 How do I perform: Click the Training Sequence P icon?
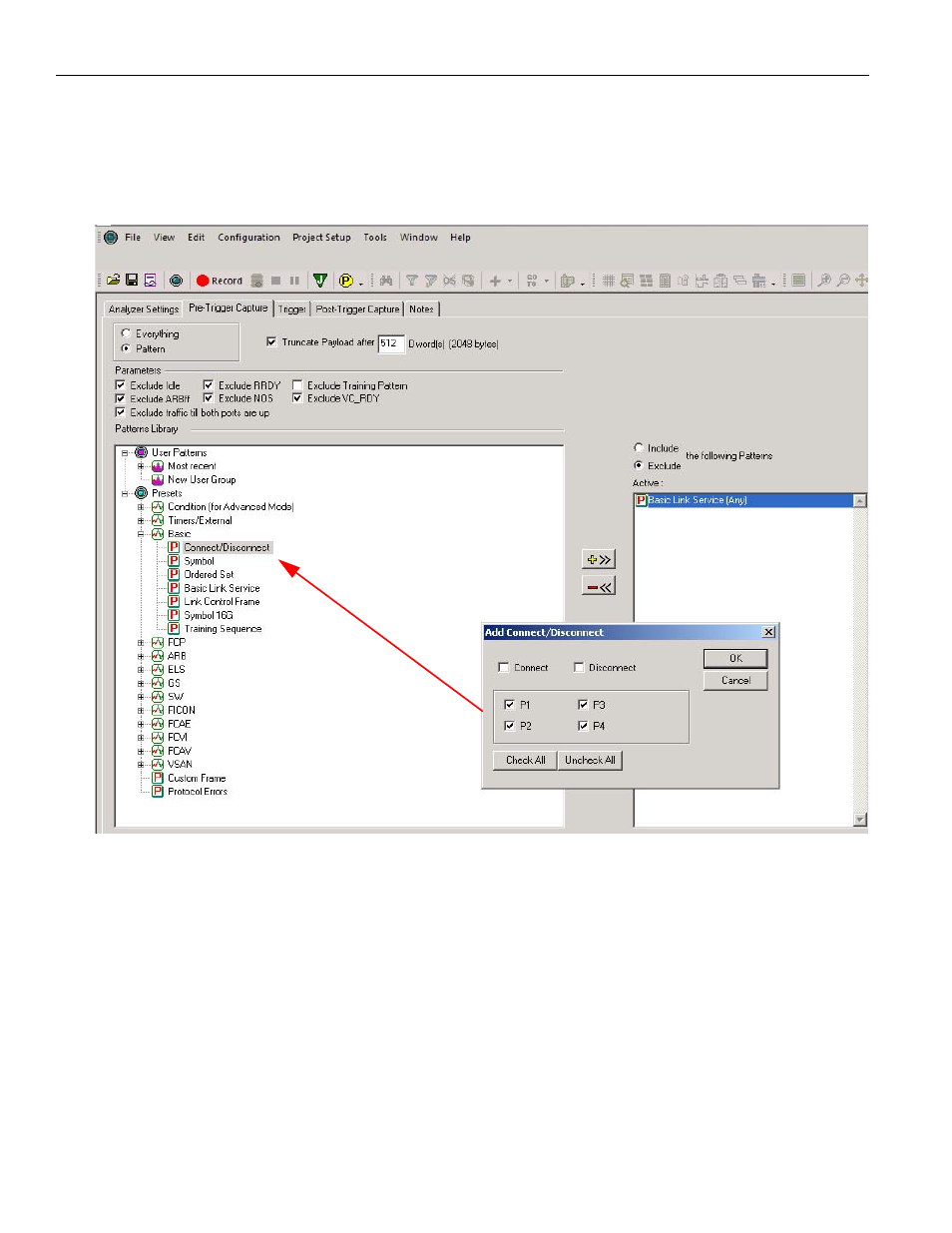pos(174,628)
